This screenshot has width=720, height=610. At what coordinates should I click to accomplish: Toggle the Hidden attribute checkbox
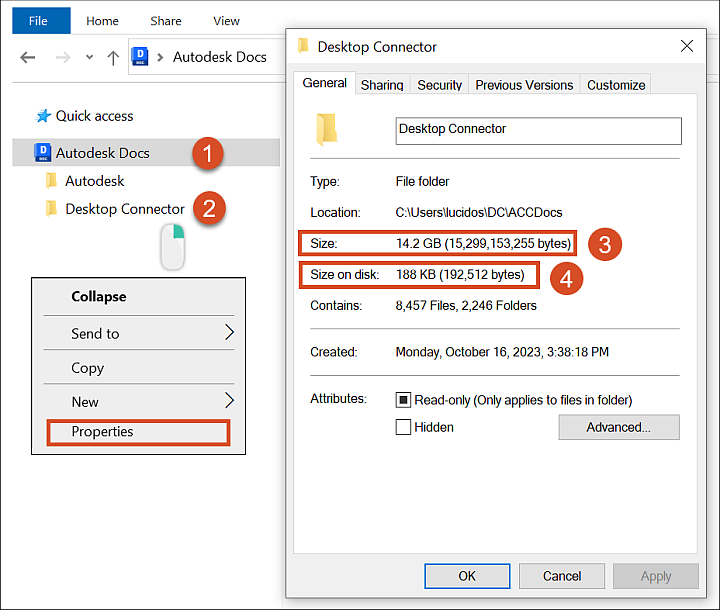(403, 427)
